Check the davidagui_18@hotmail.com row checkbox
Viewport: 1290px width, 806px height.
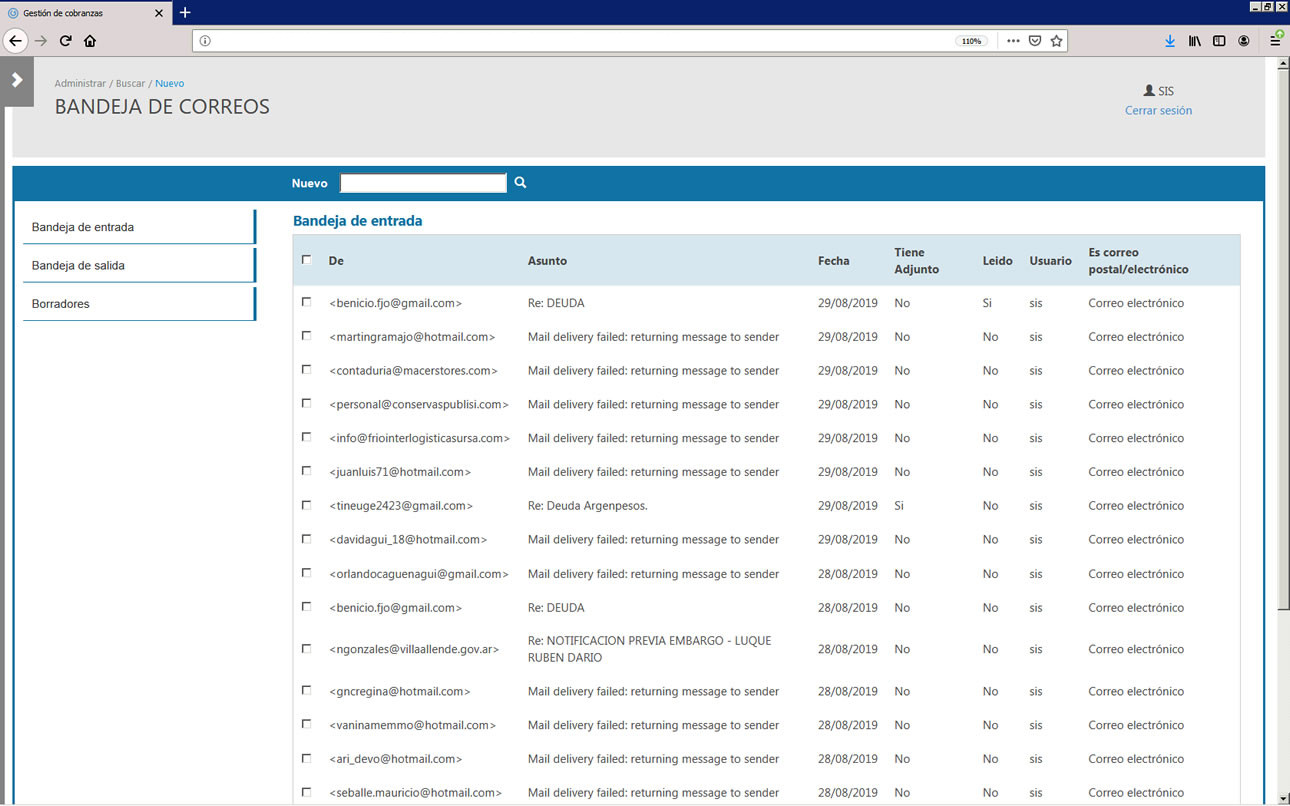coord(306,539)
